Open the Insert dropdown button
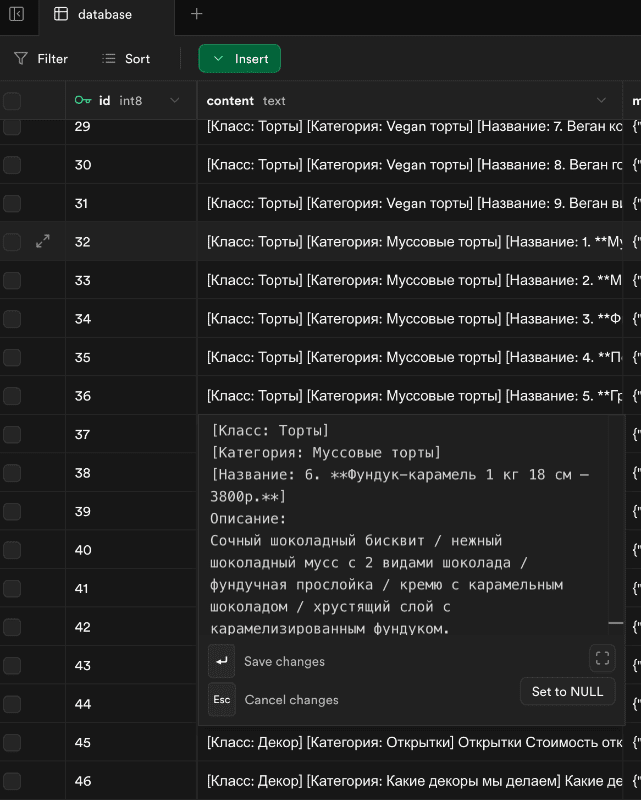The image size is (641, 800). click(240, 59)
